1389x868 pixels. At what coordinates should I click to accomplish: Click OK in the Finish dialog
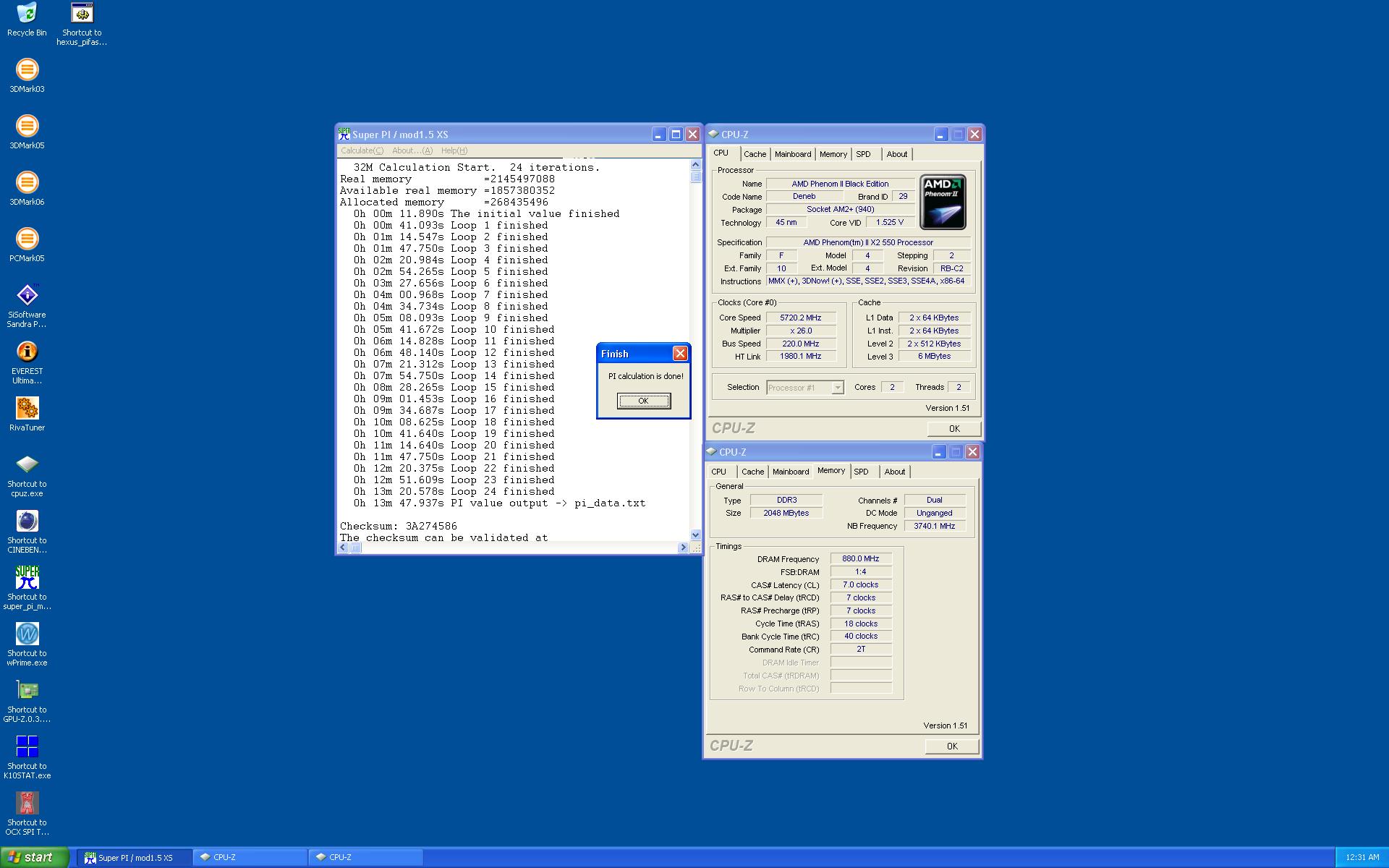click(643, 401)
